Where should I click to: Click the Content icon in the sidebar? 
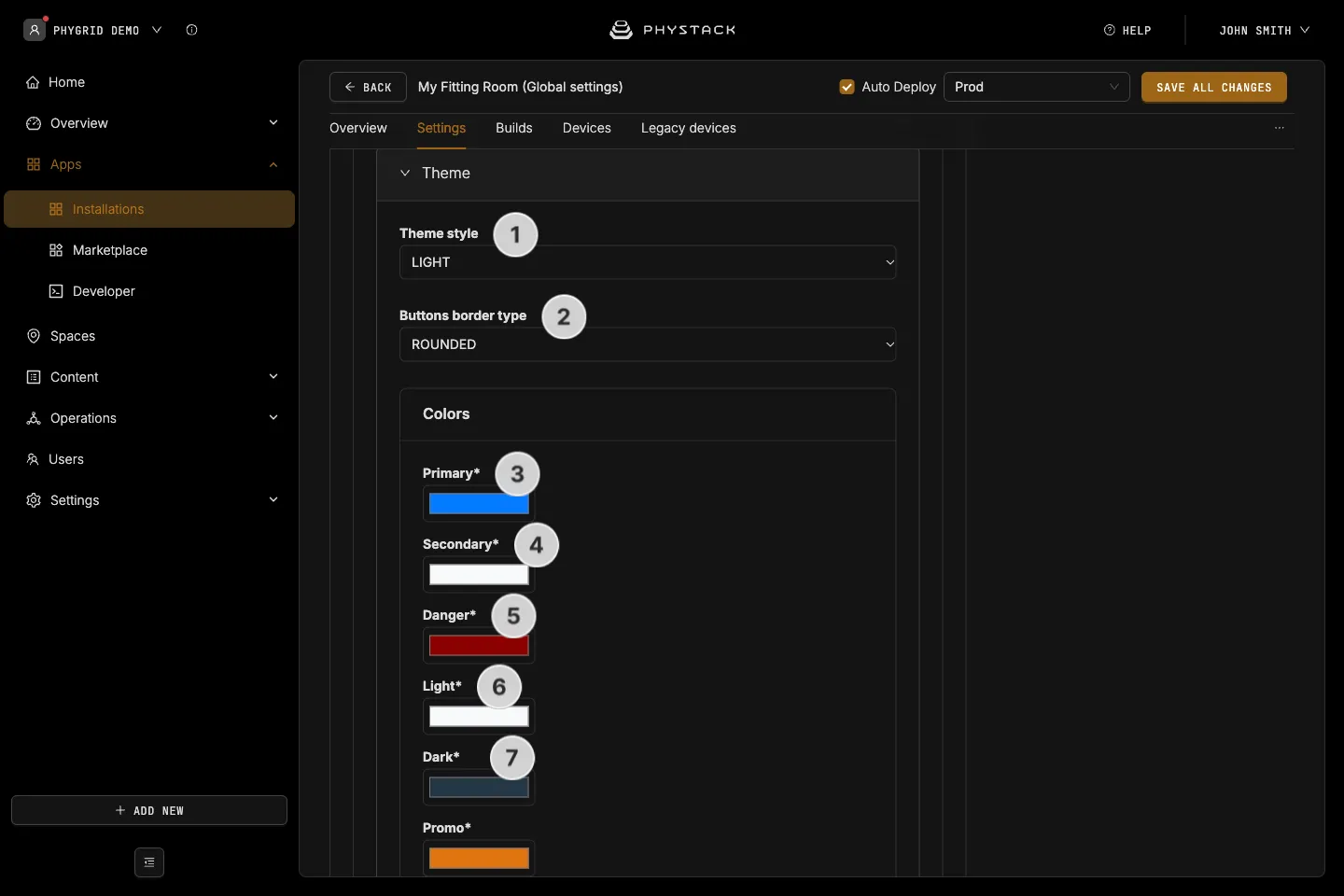34,377
